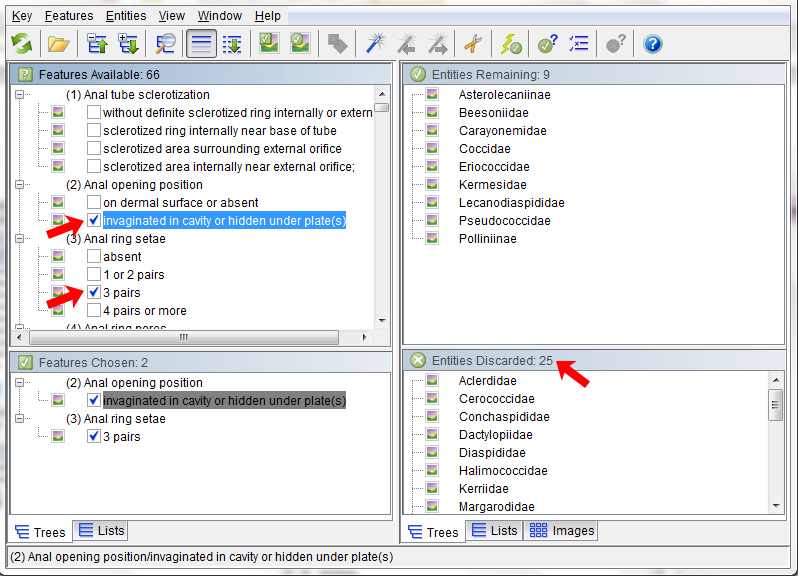Screen dimensions: 798x576
Task: Click the magnifier find icon in toolbar
Action: (166, 44)
